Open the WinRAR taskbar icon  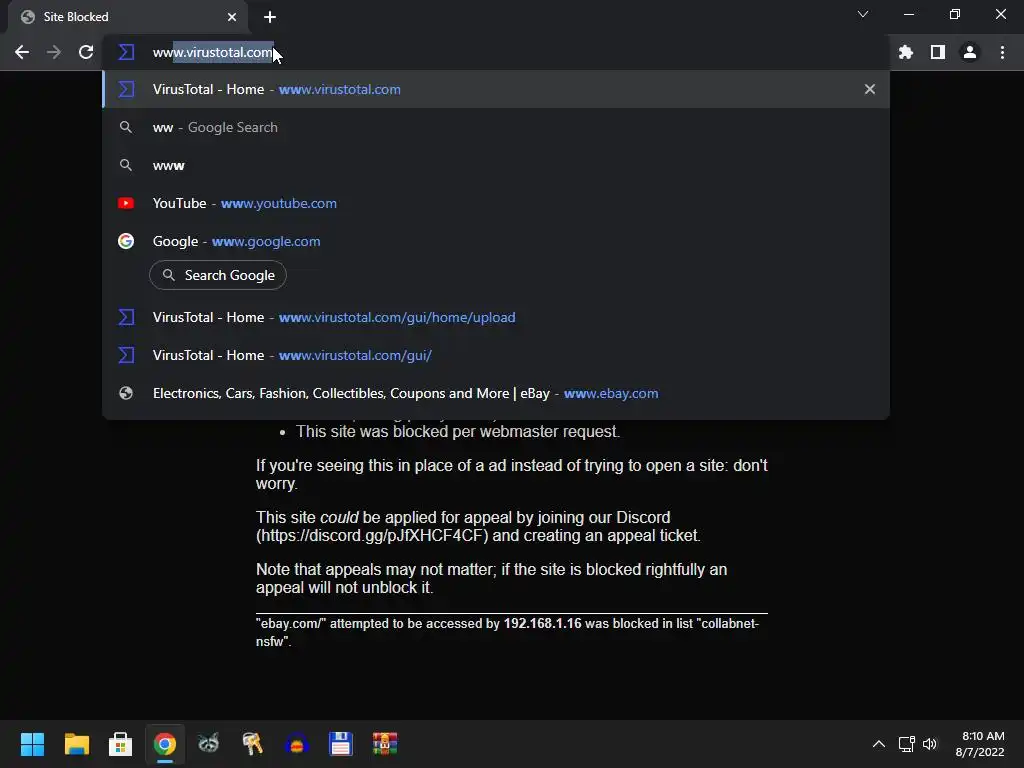pos(385,744)
